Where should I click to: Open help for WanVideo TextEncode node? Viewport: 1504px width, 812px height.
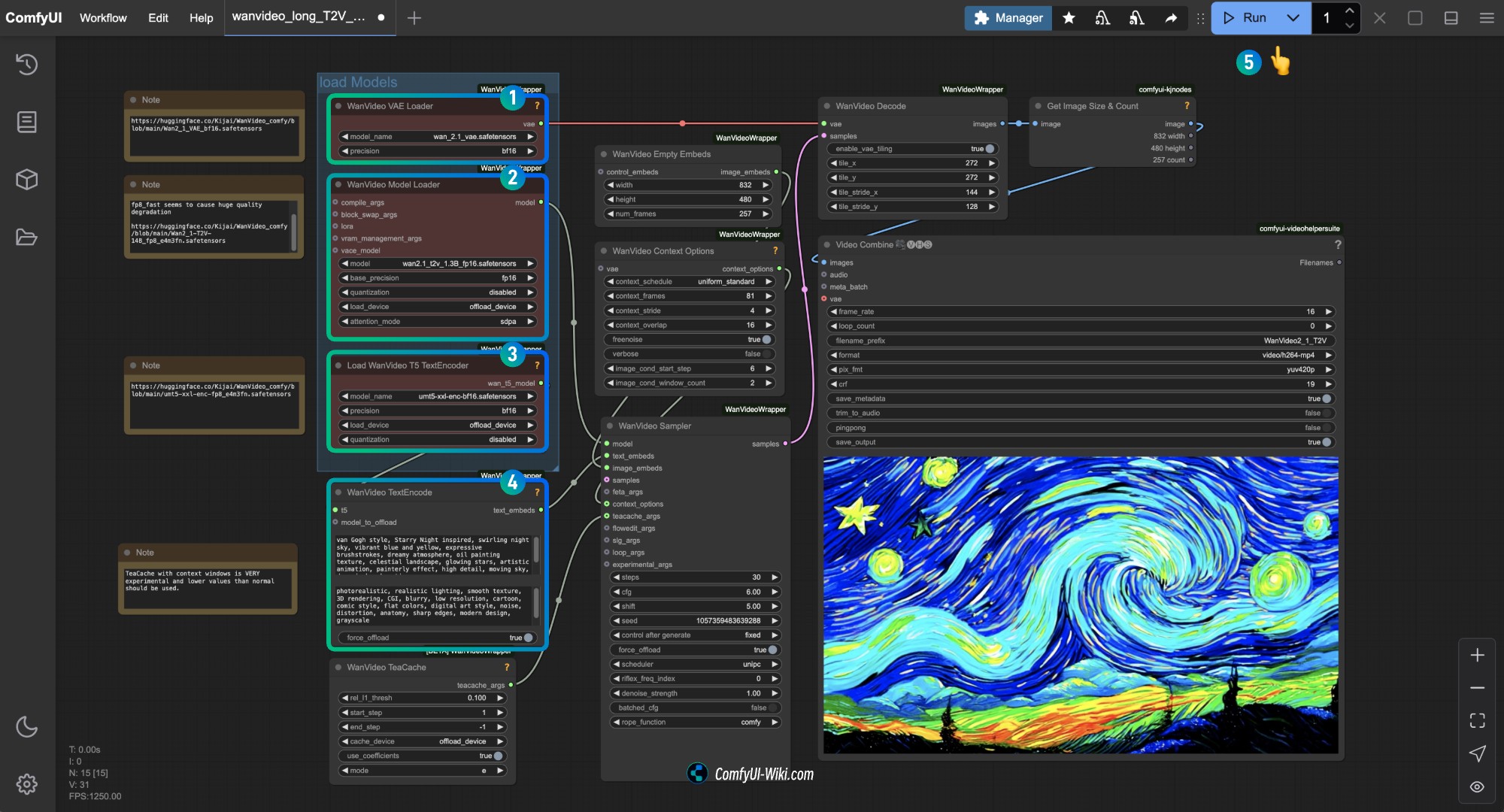pos(537,492)
